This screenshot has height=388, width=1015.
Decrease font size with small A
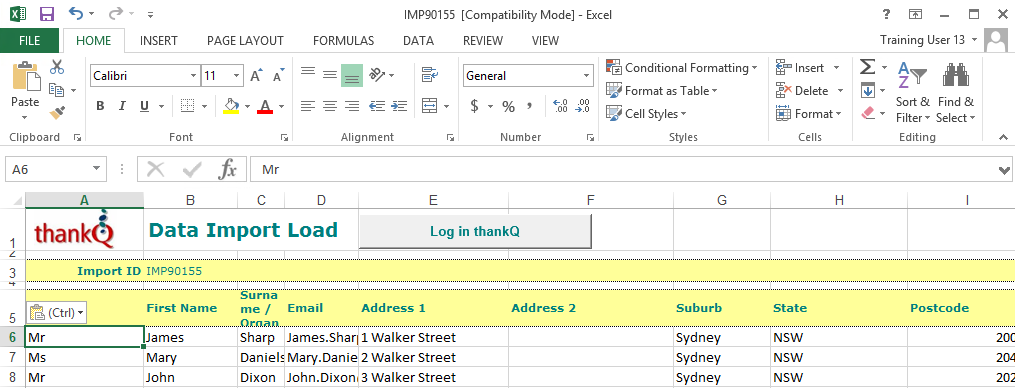[x=279, y=76]
